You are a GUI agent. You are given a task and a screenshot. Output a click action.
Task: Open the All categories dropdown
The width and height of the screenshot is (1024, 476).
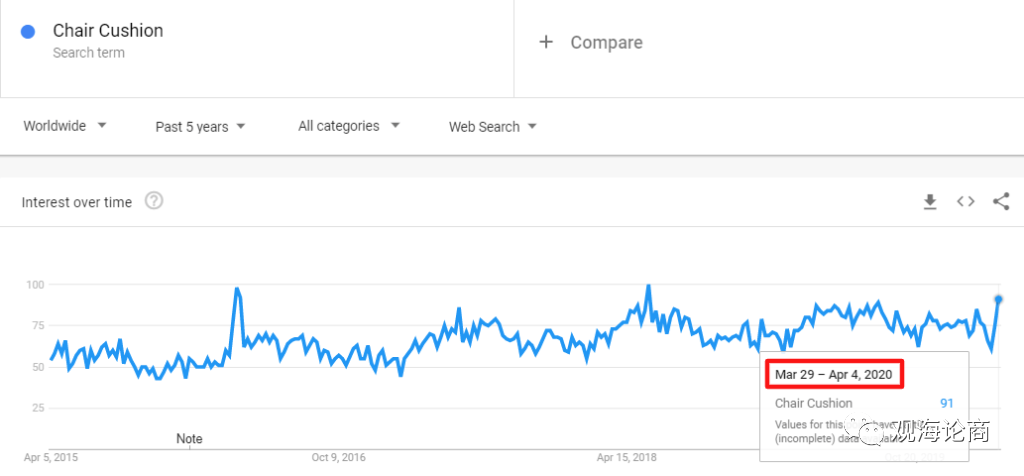(349, 126)
